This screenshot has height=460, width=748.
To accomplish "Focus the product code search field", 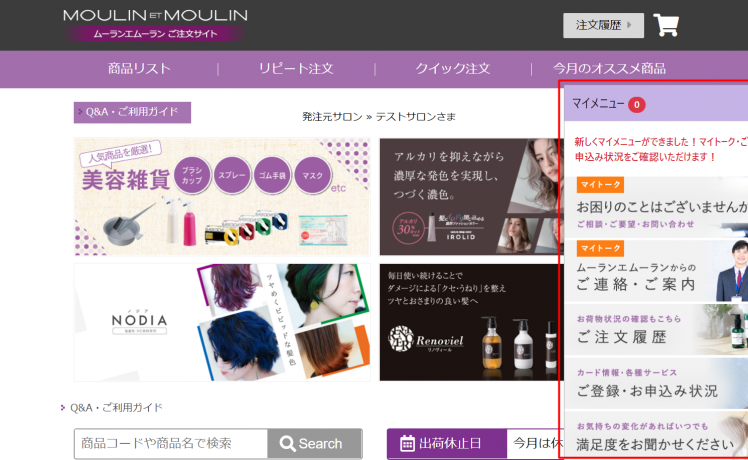I will [171, 443].
